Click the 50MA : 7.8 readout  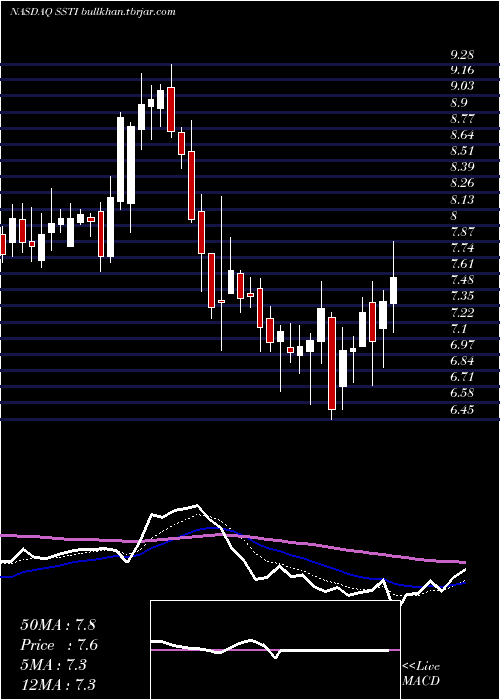point(58,625)
